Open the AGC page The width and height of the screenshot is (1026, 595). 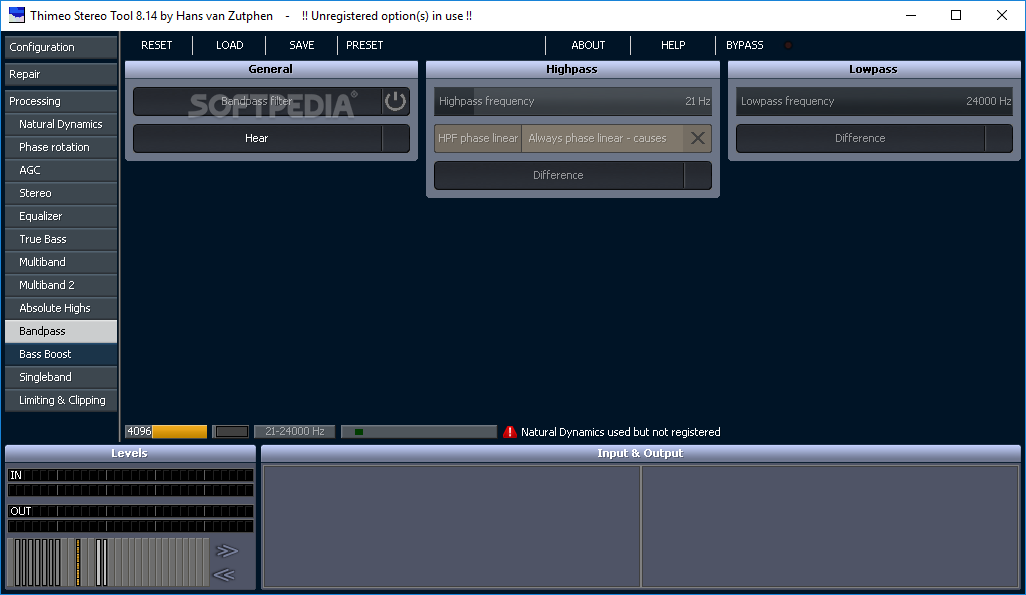pyautogui.click(x=61, y=170)
